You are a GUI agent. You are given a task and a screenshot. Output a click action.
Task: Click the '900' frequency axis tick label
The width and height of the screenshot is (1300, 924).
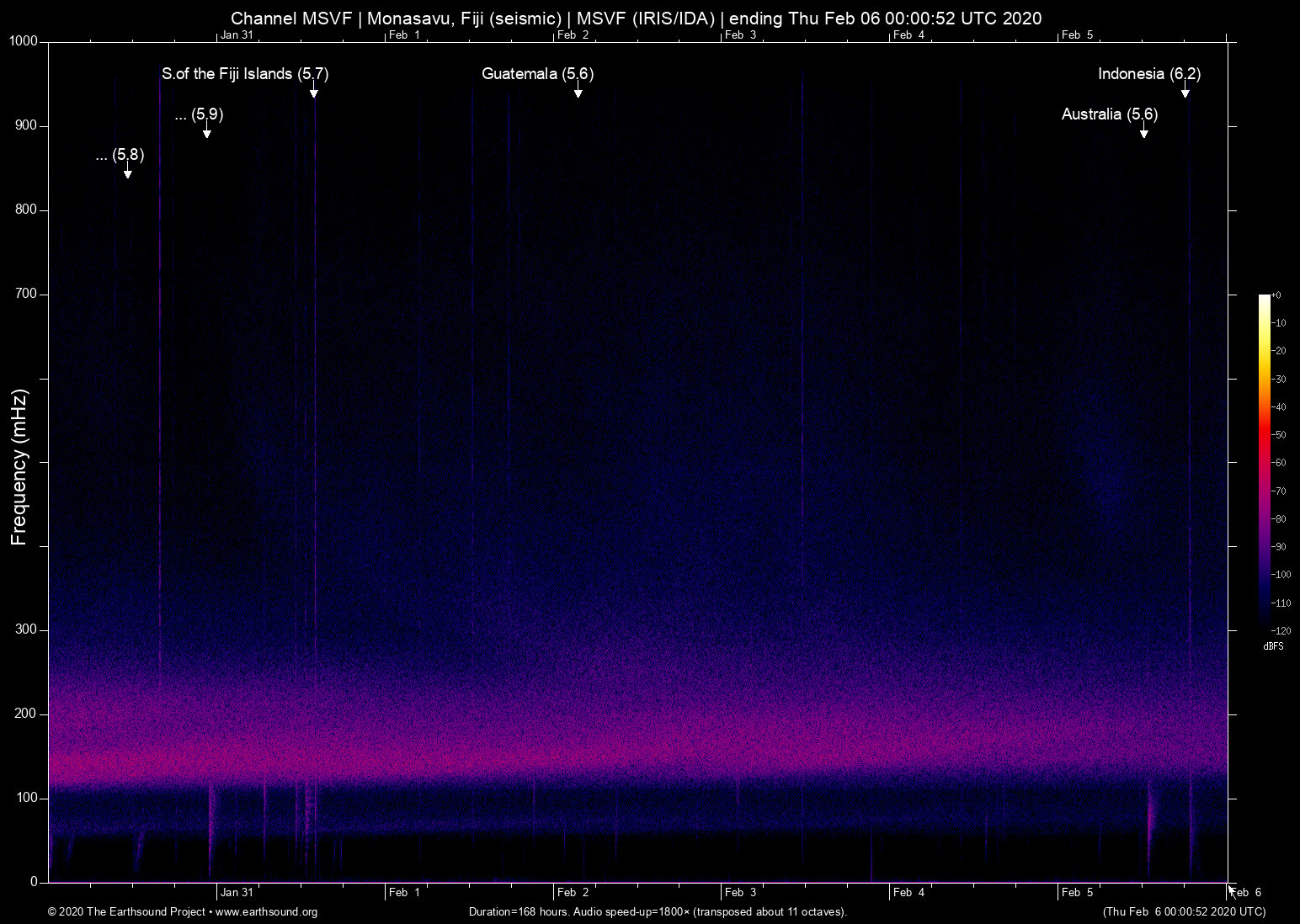[x=27, y=126]
